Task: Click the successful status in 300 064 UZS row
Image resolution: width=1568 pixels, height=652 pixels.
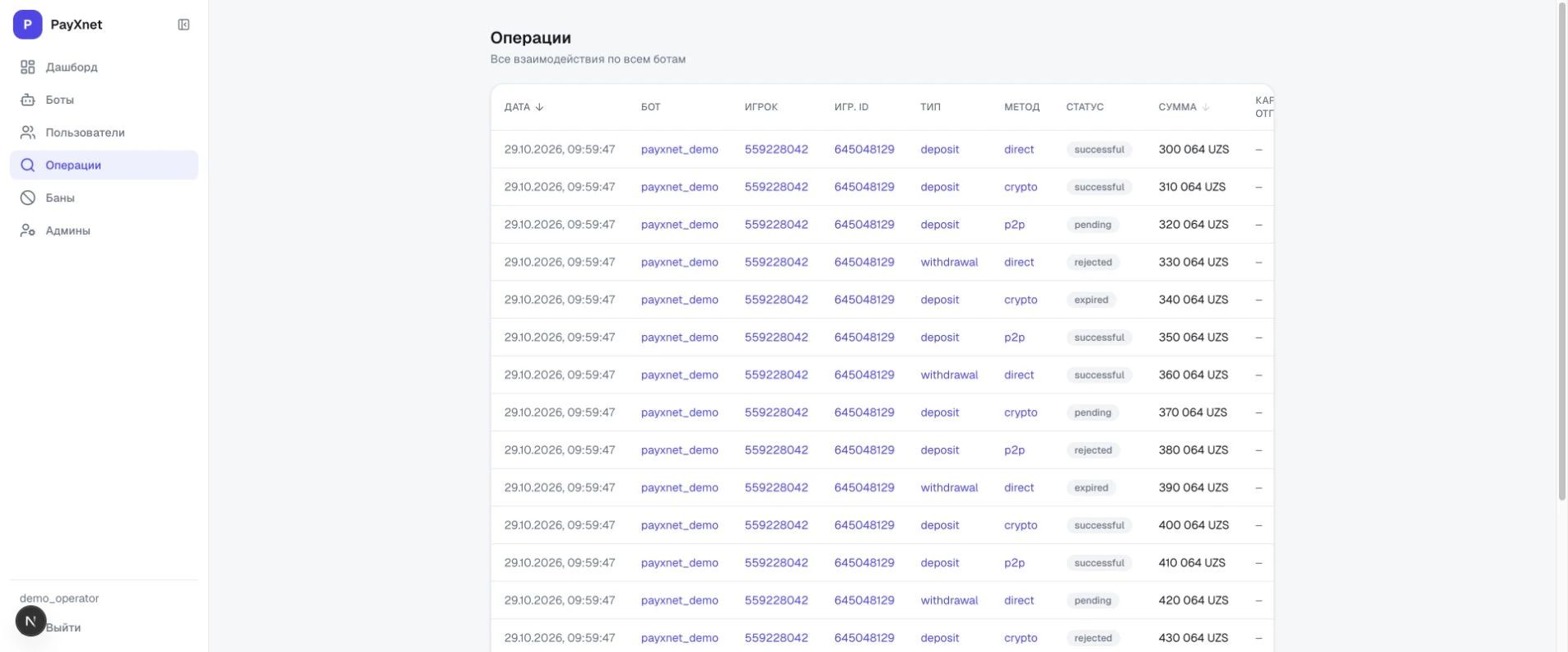Action: click(x=1099, y=150)
